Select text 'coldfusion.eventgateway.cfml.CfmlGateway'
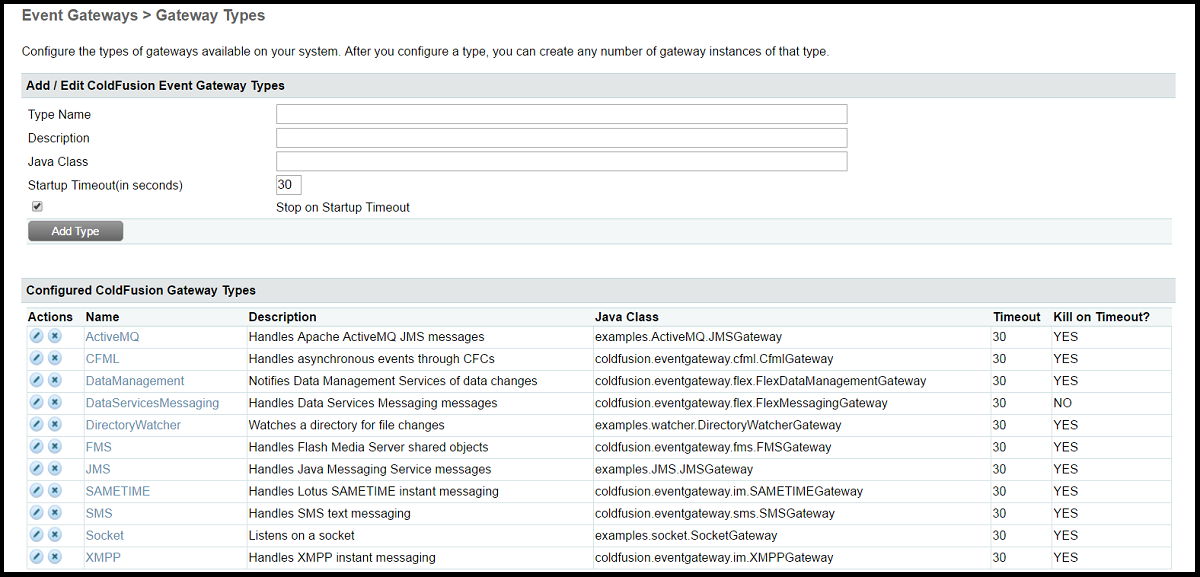 714,359
